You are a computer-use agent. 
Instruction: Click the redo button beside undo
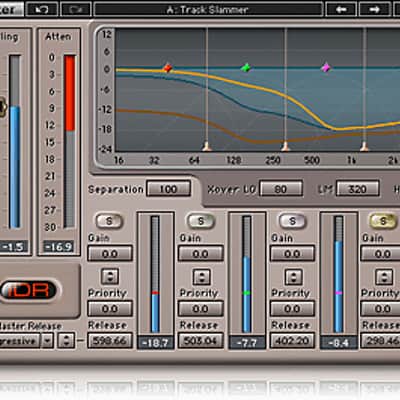tap(76, 9)
